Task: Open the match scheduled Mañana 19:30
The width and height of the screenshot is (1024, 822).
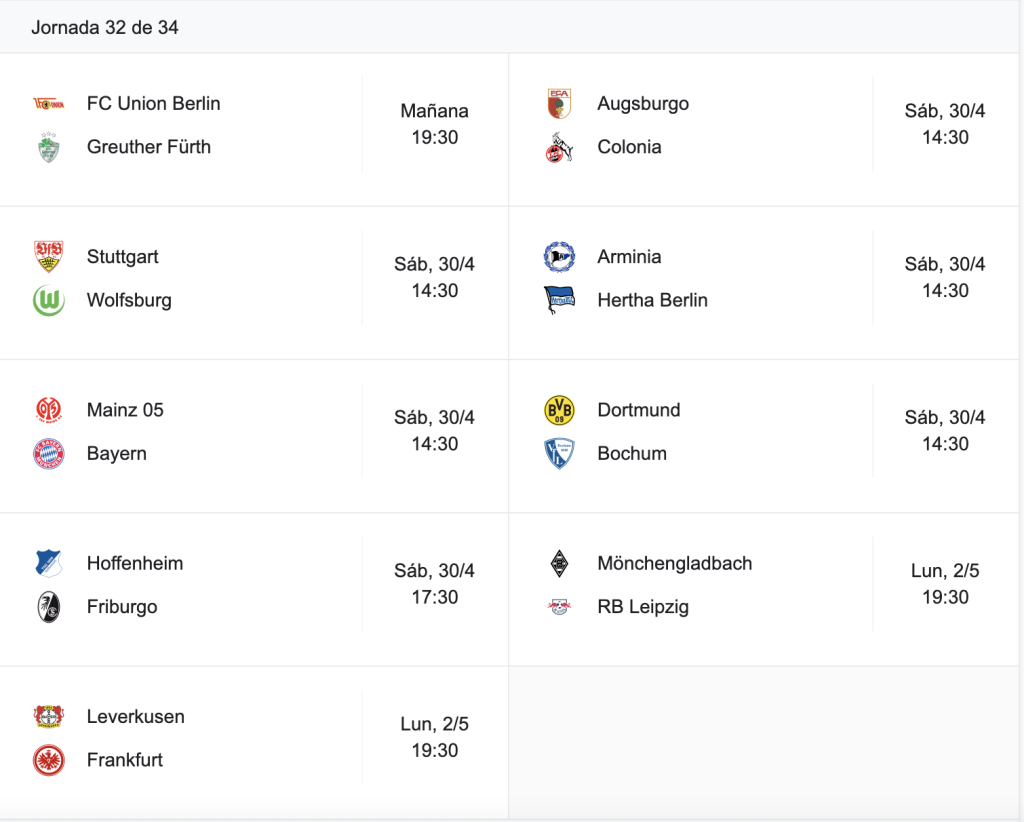Action: (434, 124)
